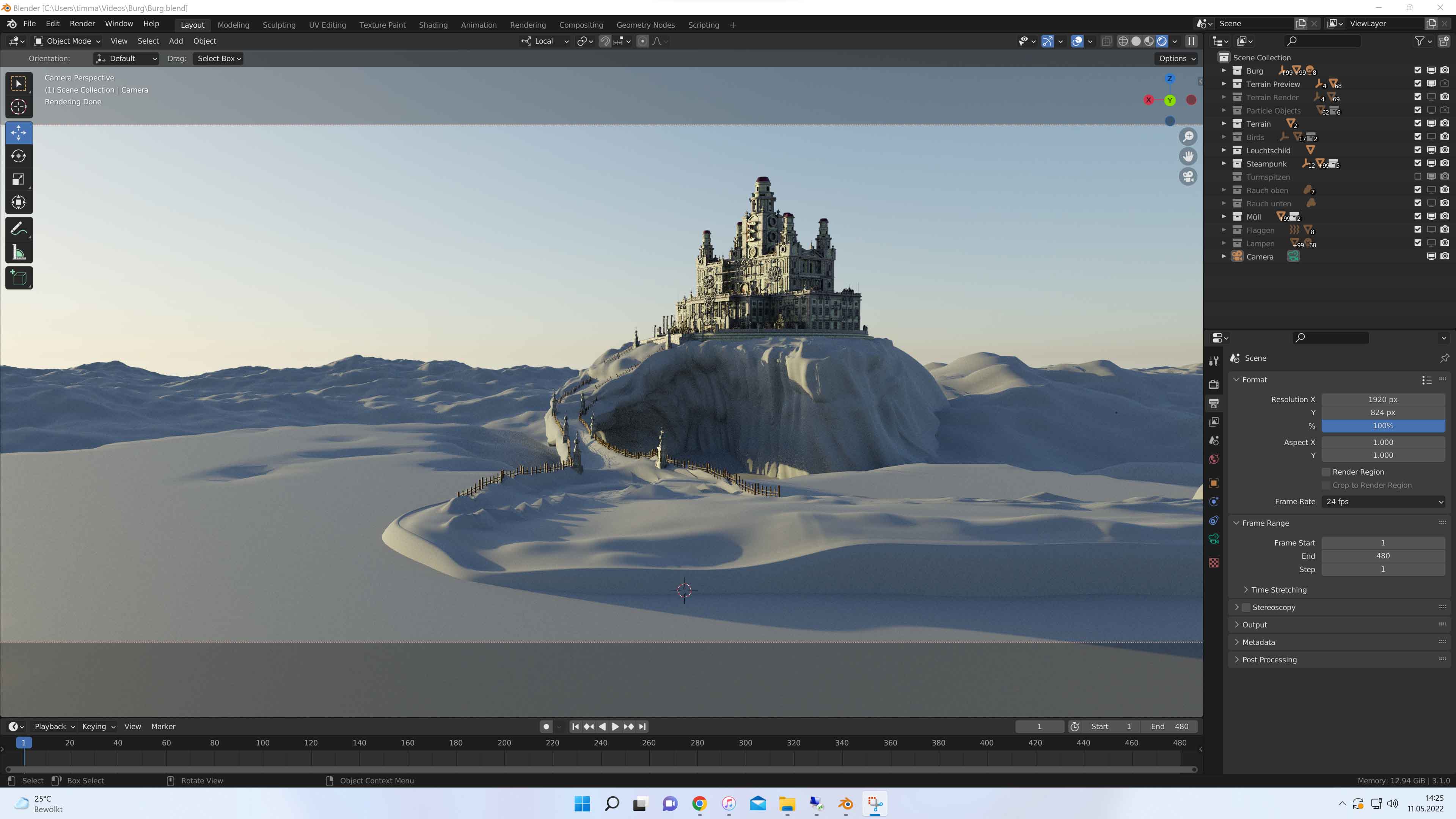
Task: Choose the Measure tool
Action: (19, 252)
